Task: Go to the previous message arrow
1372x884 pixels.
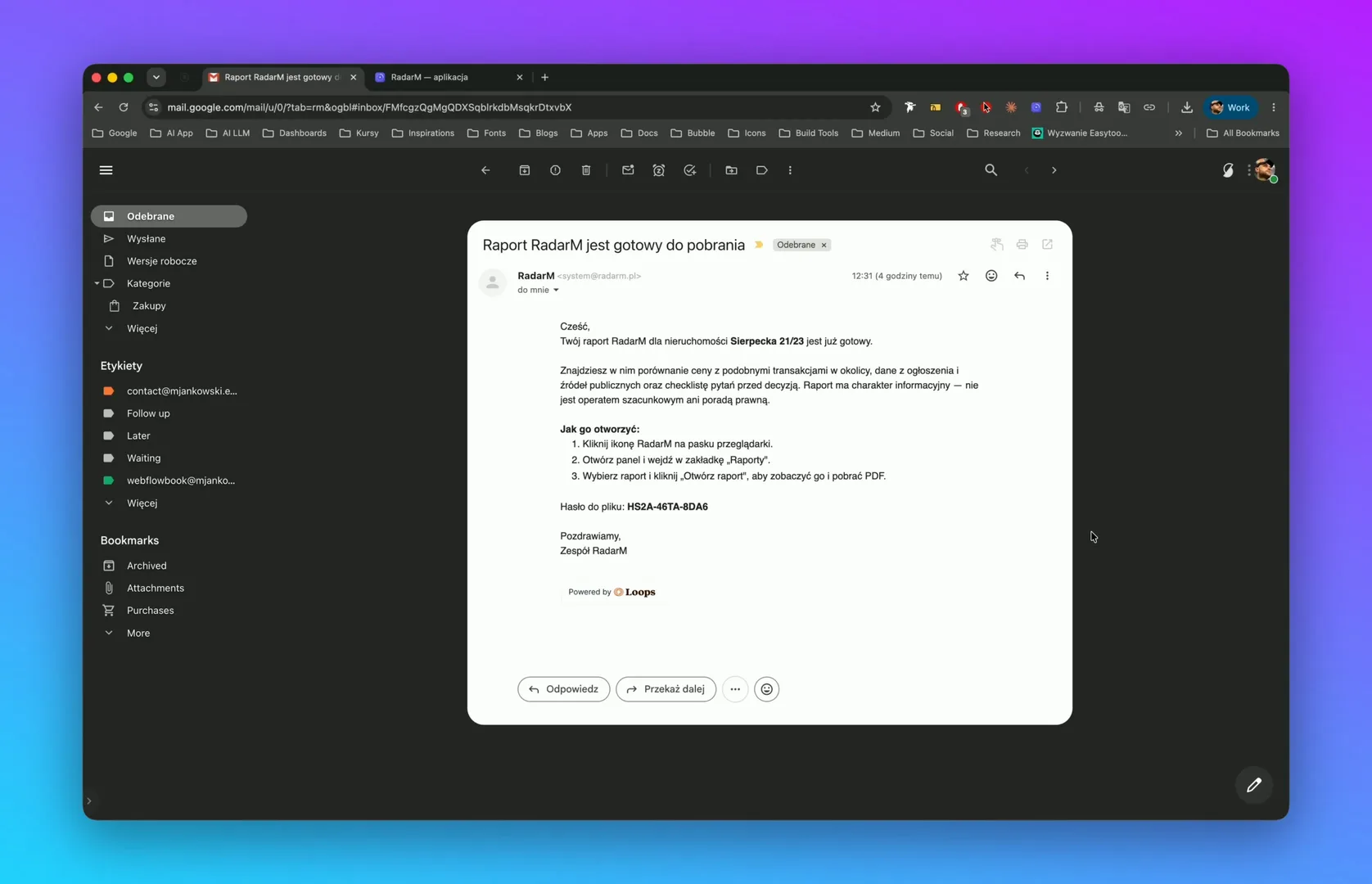Action: click(x=1027, y=170)
